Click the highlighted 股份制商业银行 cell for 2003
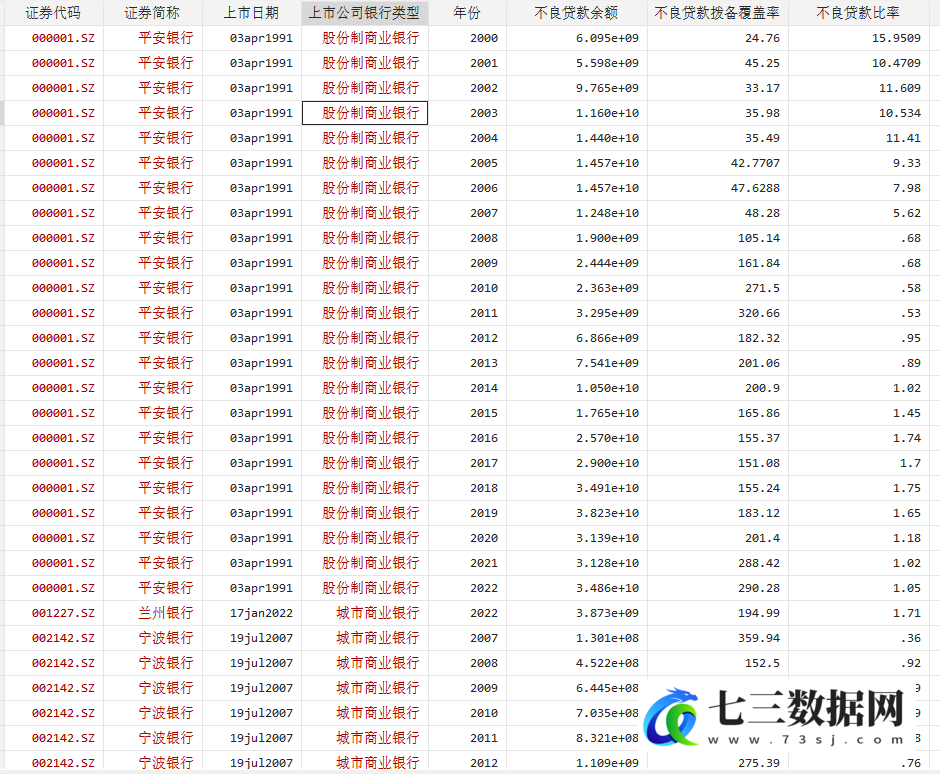 364,113
